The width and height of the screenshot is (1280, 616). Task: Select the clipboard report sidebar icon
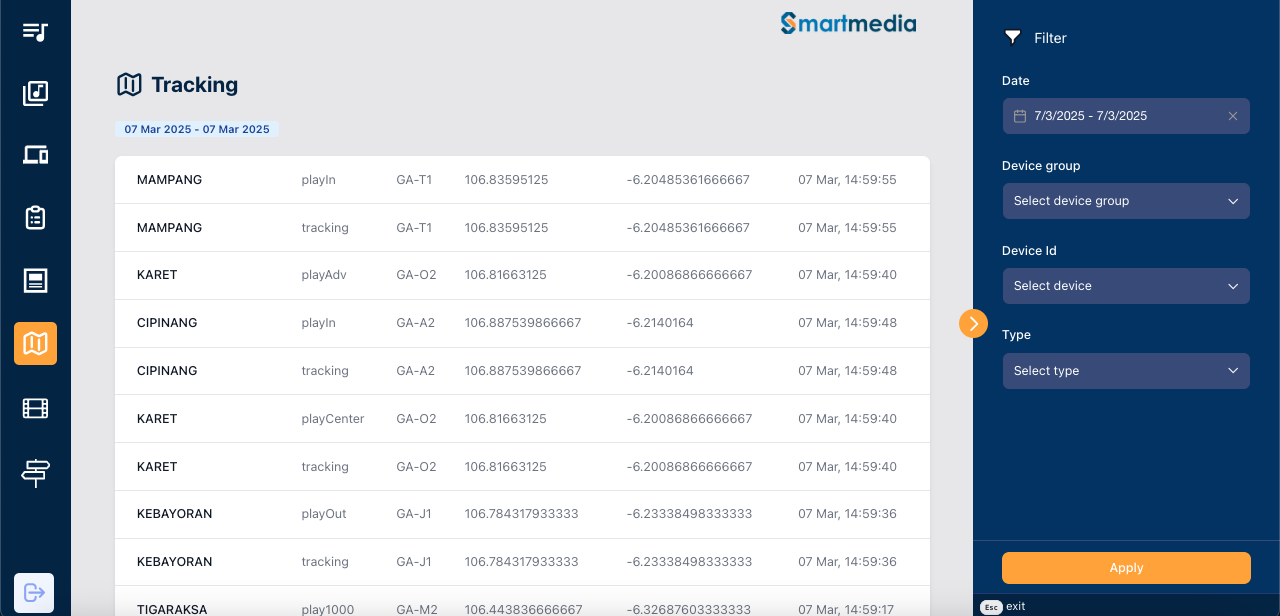(35, 218)
